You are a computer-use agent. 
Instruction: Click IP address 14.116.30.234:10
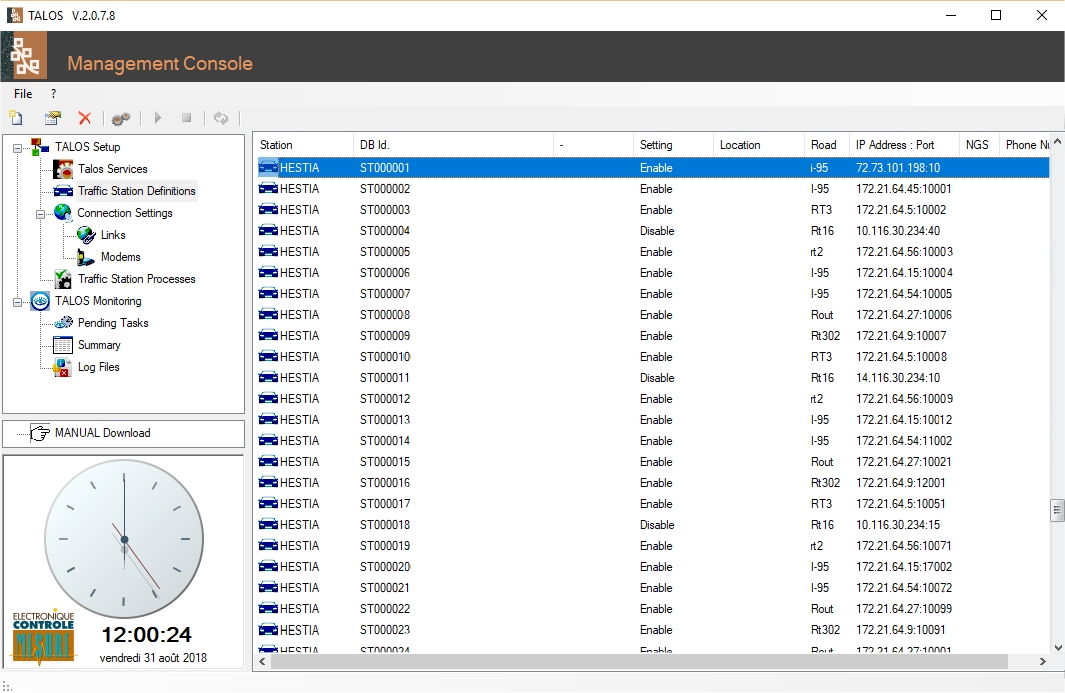pos(898,378)
